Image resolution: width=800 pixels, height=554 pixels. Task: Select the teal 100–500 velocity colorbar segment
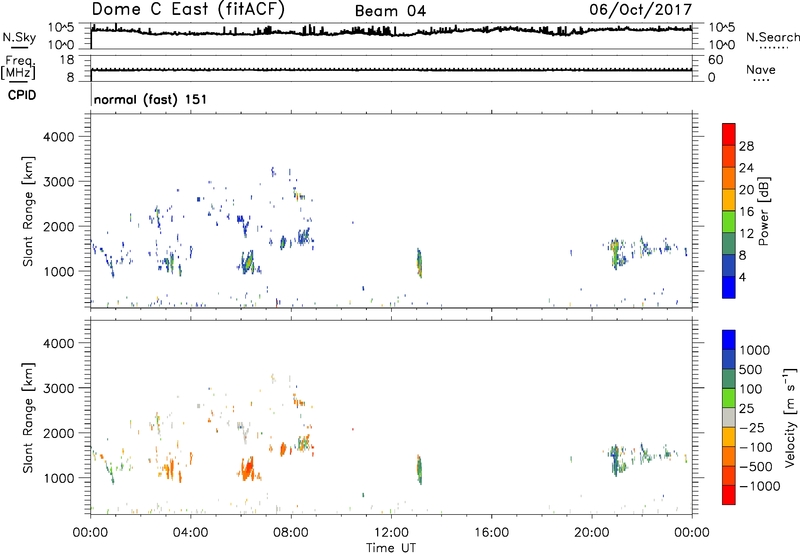click(729, 379)
